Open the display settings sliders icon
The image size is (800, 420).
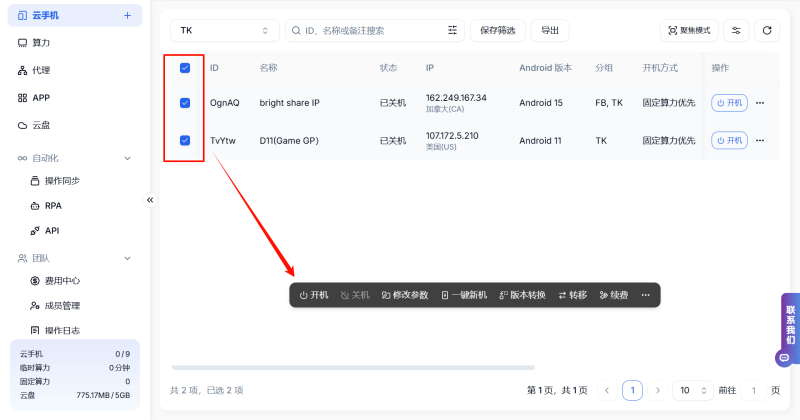pyautogui.click(x=736, y=31)
